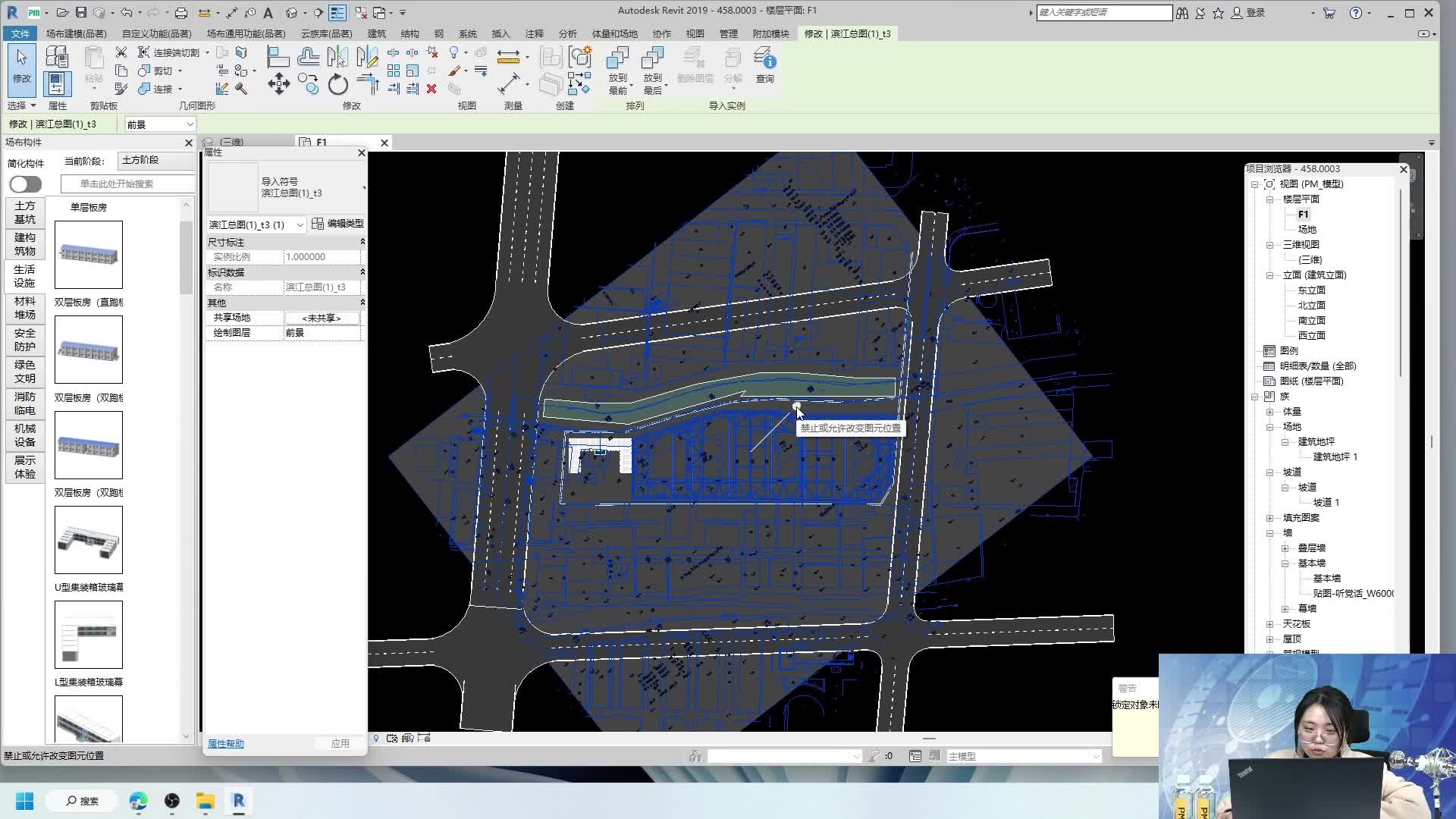Click the red Delete X icon
Image resolution: width=1456 pixels, height=819 pixels.
(431, 89)
